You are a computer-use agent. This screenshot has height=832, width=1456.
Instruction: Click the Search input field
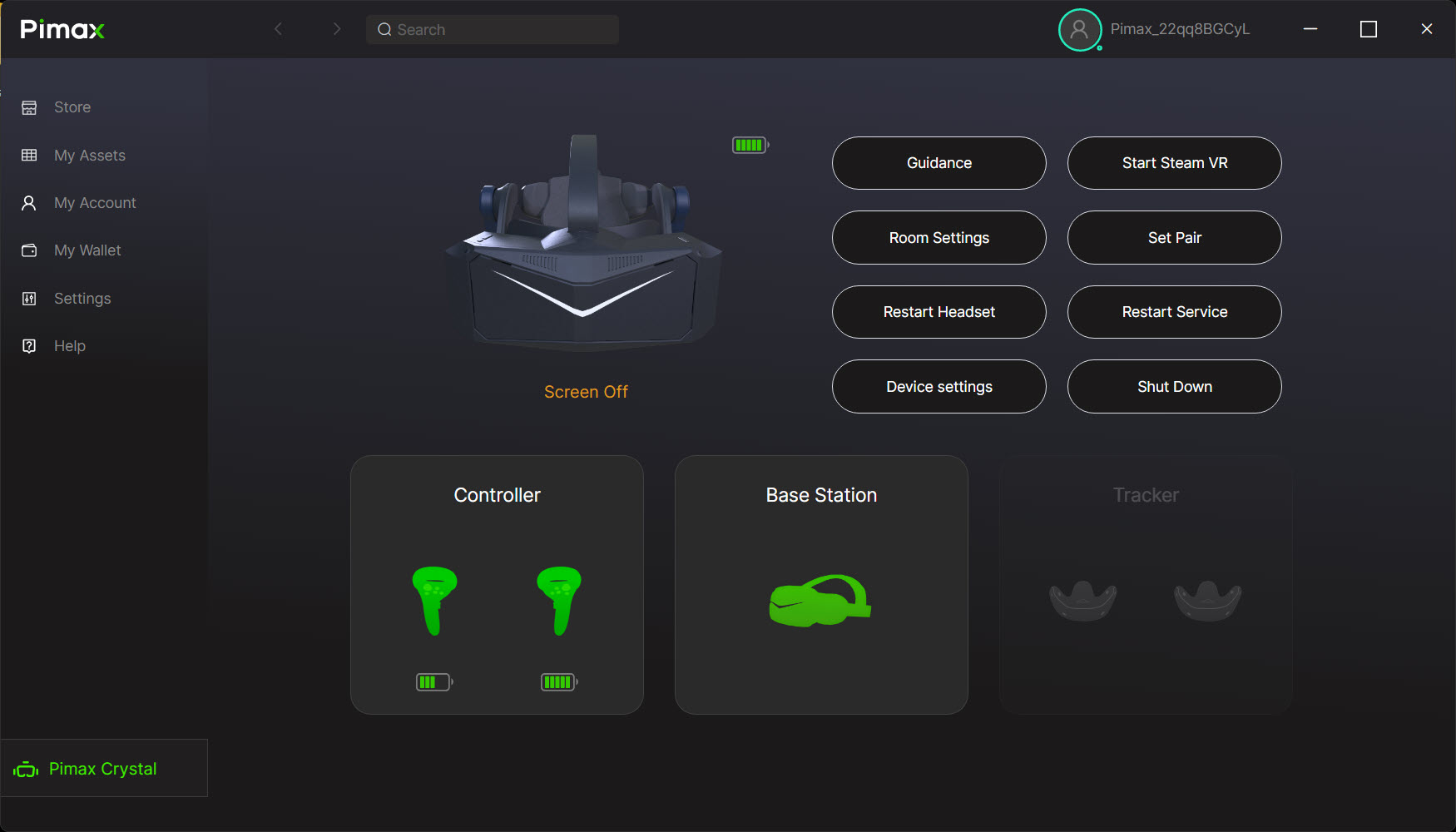click(x=492, y=29)
